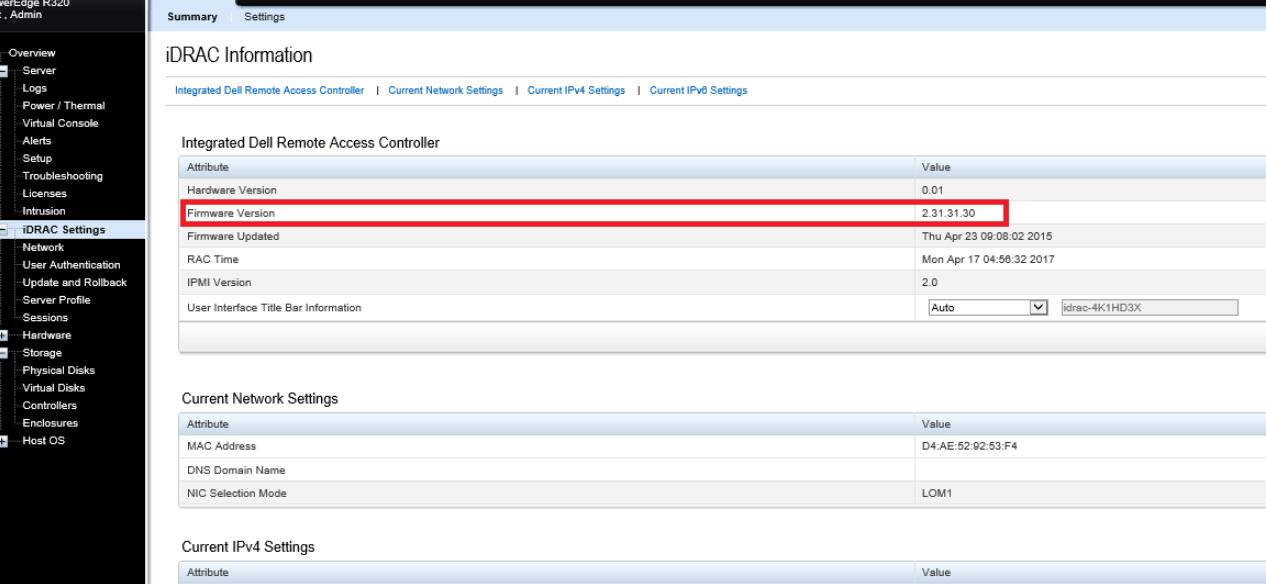Viewport: 1266px width, 584px height.
Task: Open Alerts in the sidebar
Action: pos(36,141)
